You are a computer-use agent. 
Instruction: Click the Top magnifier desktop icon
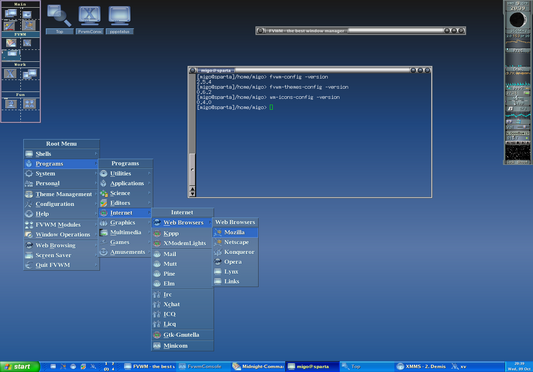click(x=59, y=16)
